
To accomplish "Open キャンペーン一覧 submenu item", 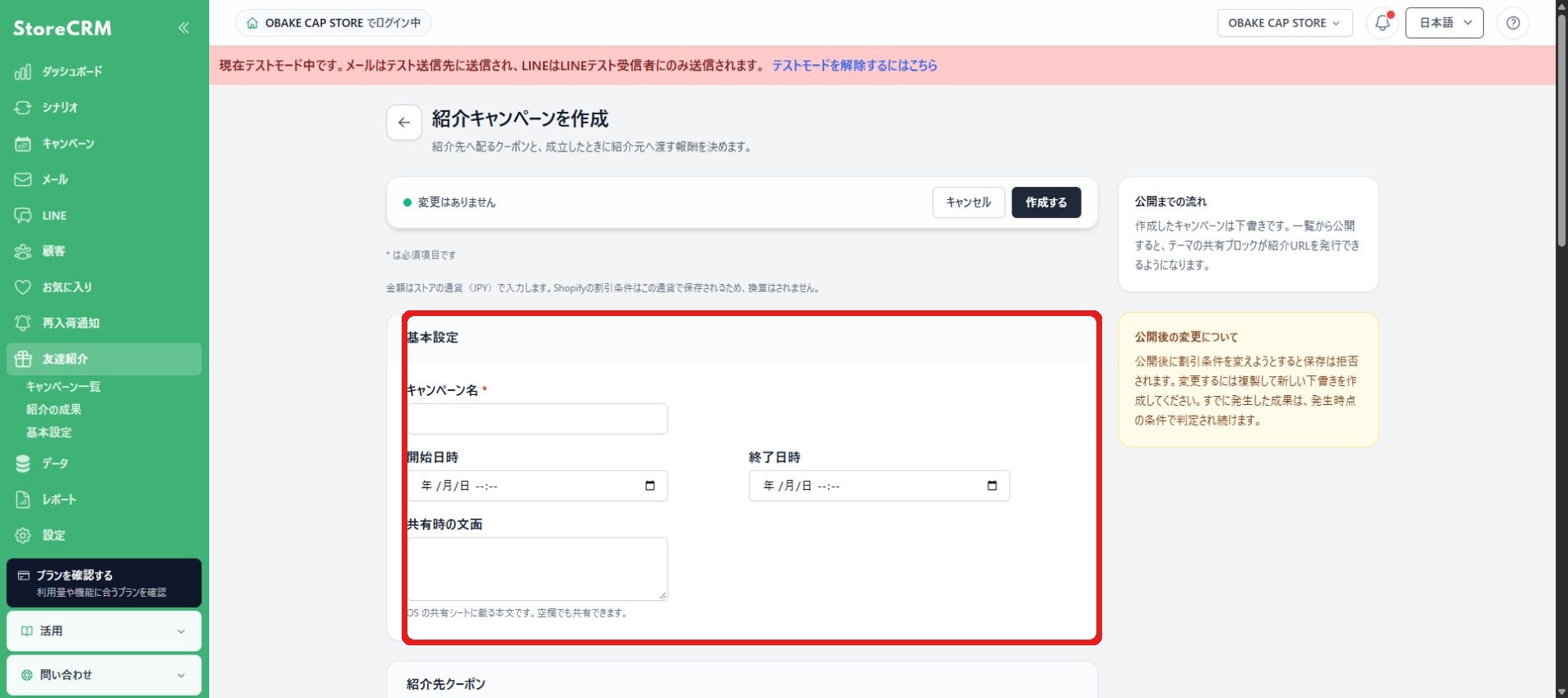I will point(63,387).
